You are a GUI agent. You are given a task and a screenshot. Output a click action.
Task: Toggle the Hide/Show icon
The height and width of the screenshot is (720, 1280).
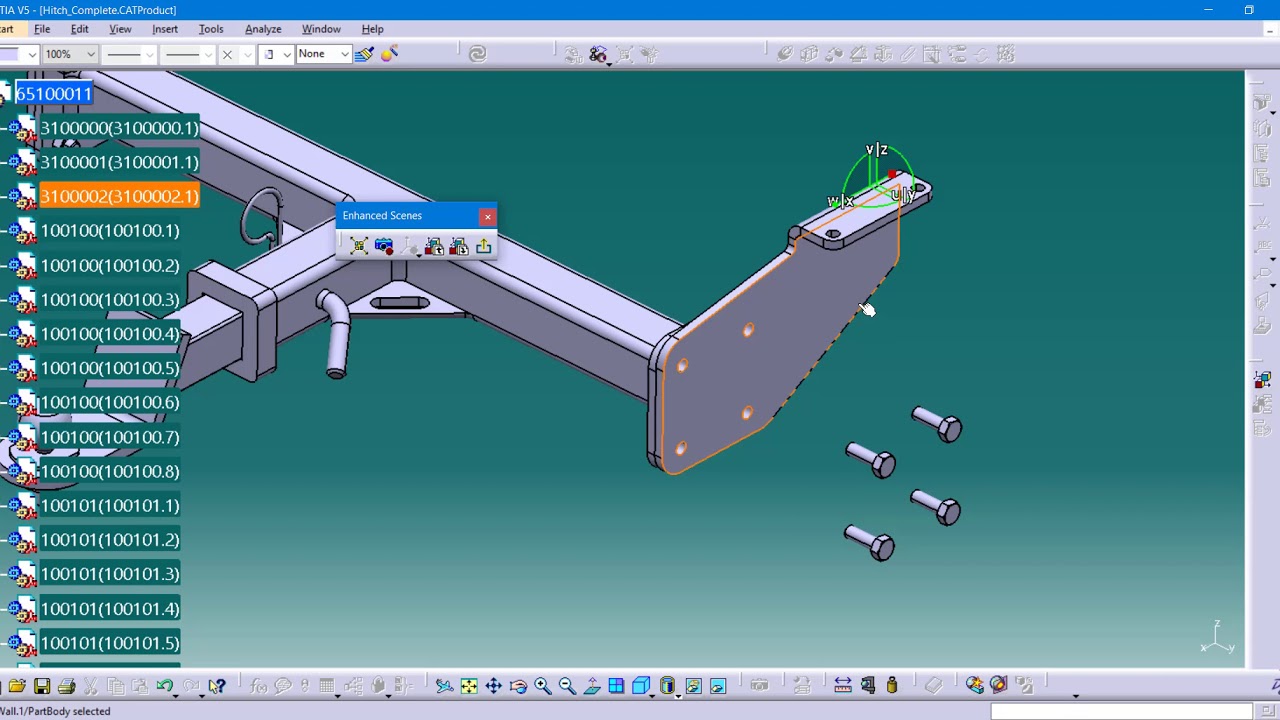pyautogui.click(x=693, y=686)
